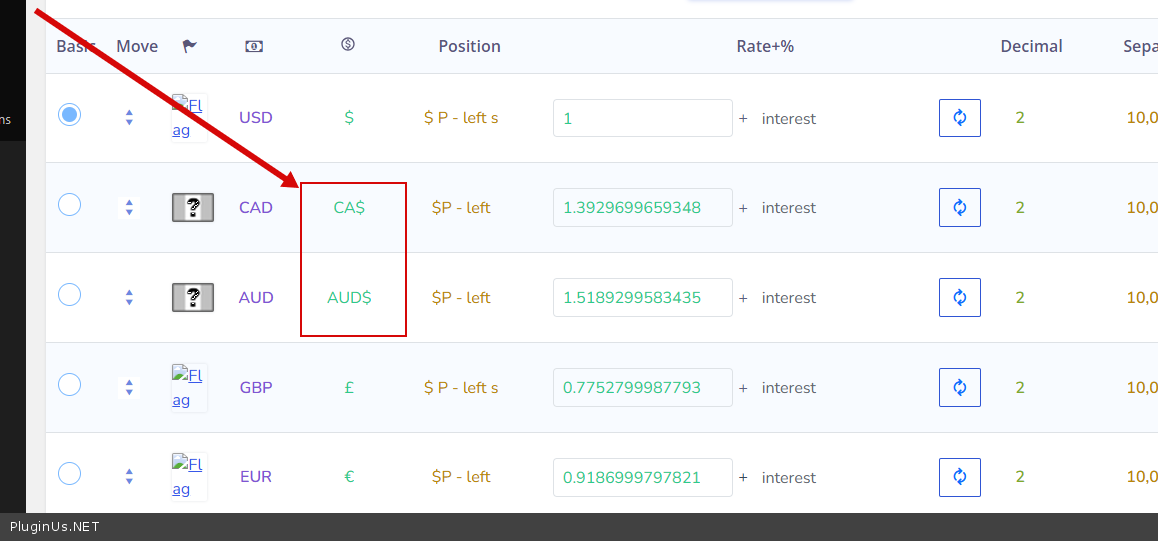Click the AUD flag placeholder image
The width and height of the screenshot is (1158, 541).
pos(193,298)
